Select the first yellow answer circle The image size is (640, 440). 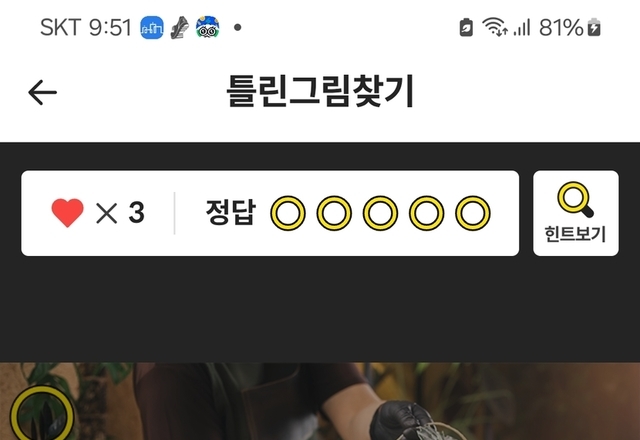288,213
